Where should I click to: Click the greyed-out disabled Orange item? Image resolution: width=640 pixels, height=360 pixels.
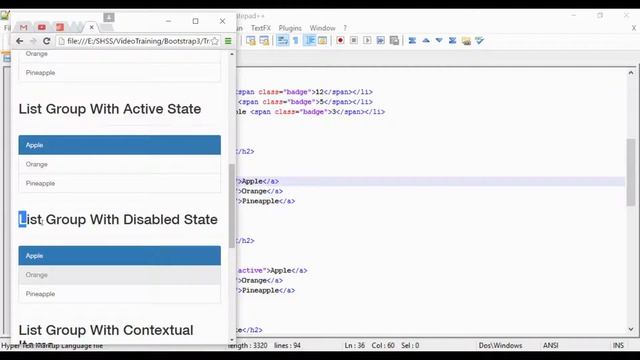coord(120,275)
